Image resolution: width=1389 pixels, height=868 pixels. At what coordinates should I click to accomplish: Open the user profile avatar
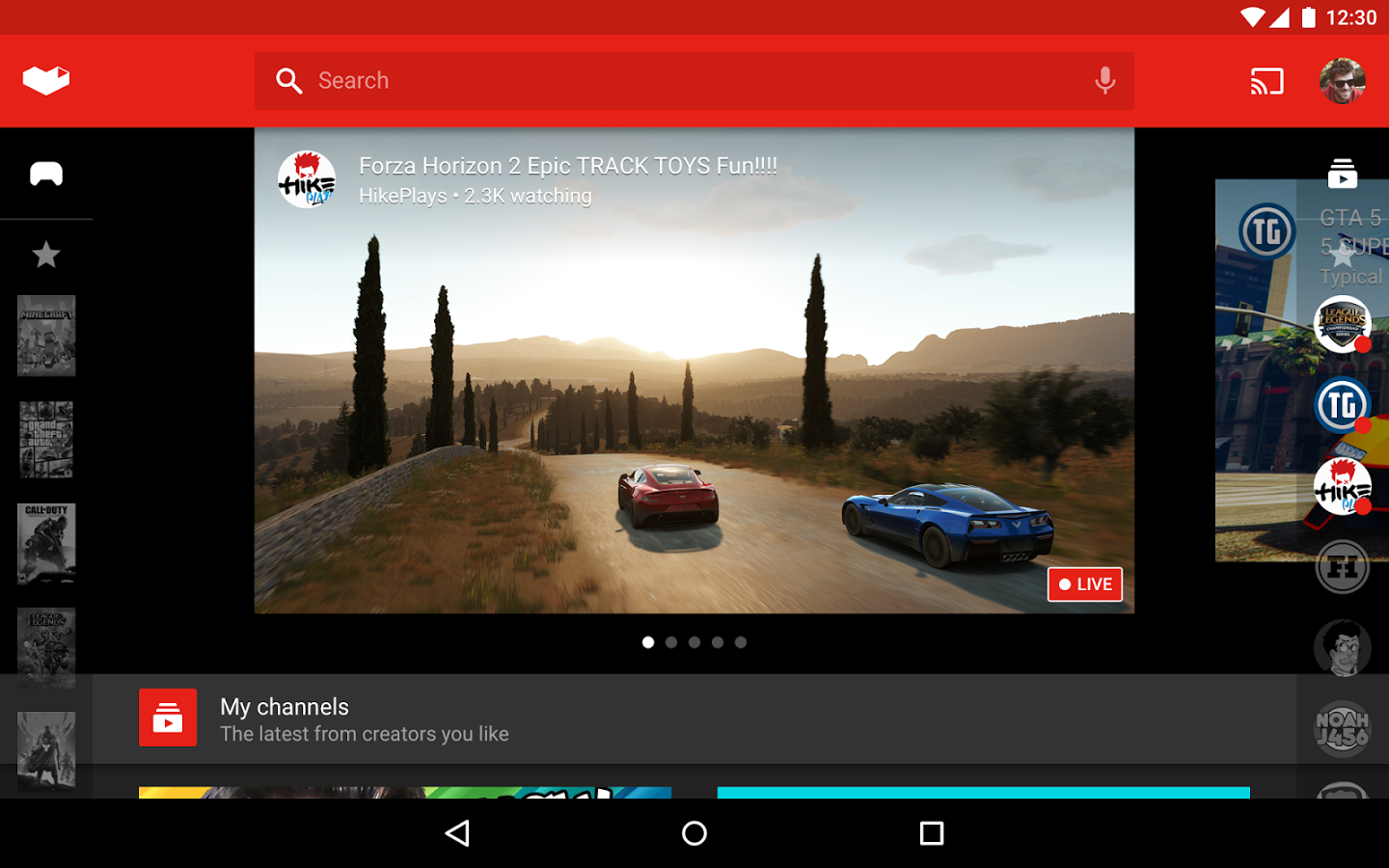coord(1343,81)
